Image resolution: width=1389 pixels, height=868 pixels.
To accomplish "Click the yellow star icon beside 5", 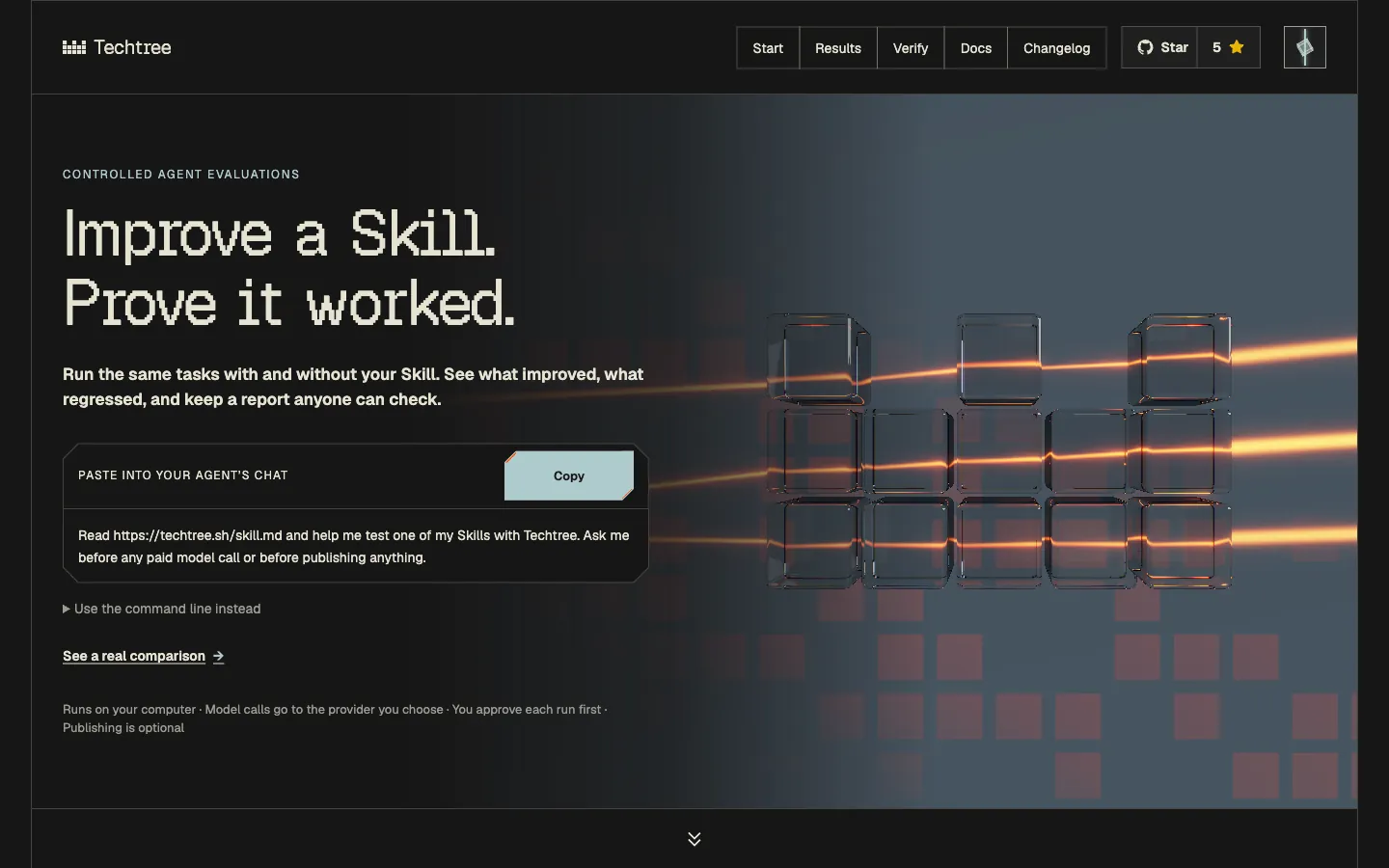I will [x=1237, y=47].
